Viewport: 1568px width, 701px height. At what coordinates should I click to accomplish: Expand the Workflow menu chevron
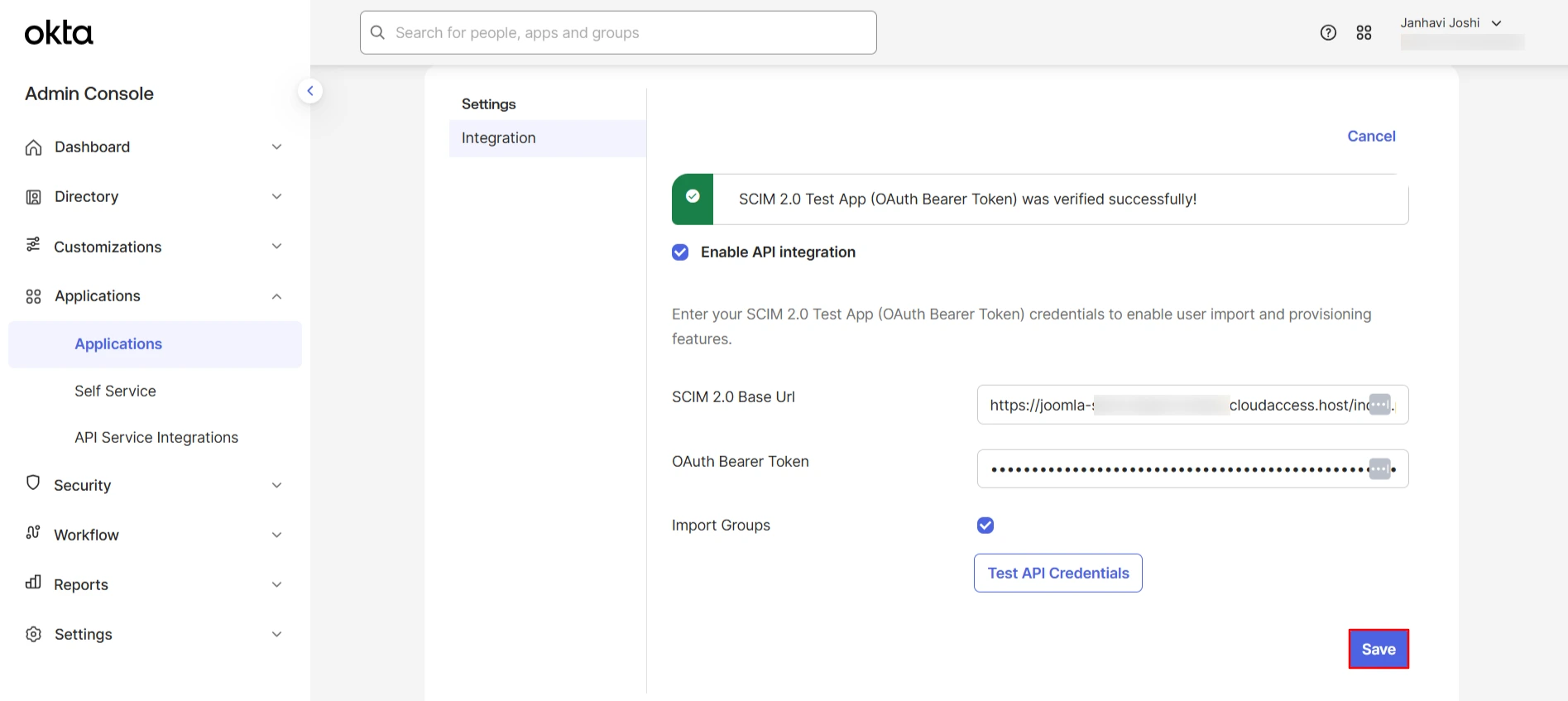277,535
